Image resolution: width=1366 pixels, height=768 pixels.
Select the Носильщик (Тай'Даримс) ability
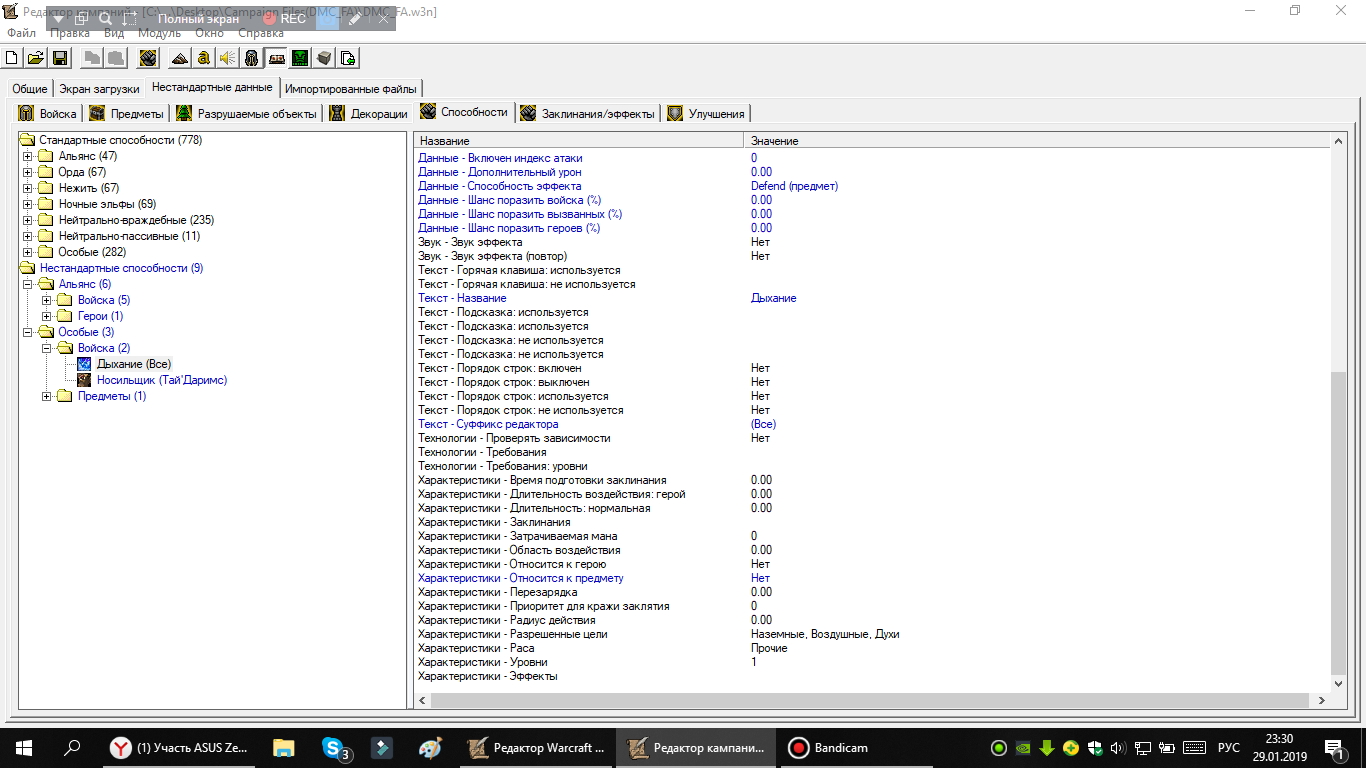click(162, 380)
